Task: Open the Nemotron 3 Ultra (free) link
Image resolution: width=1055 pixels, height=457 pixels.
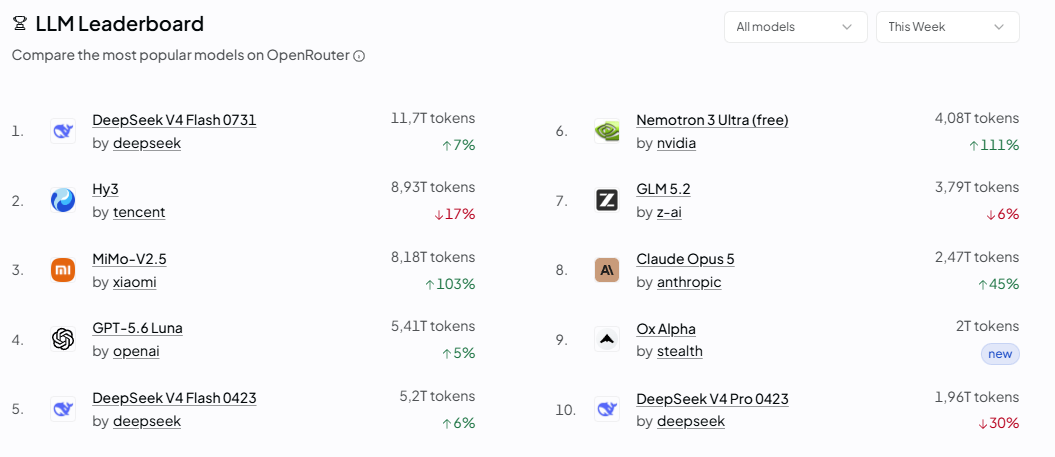Action: tap(712, 120)
